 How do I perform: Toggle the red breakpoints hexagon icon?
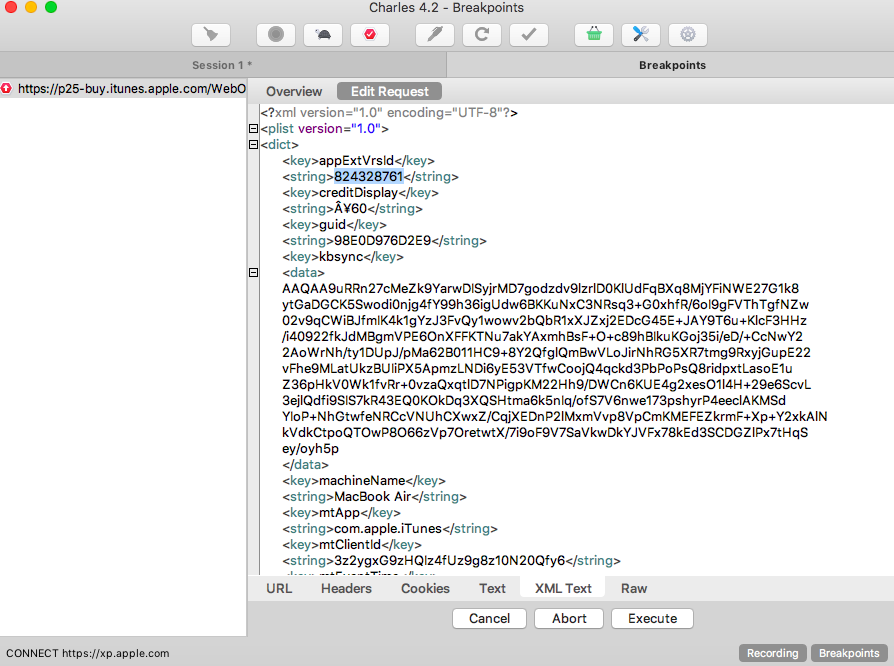click(370, 35)
